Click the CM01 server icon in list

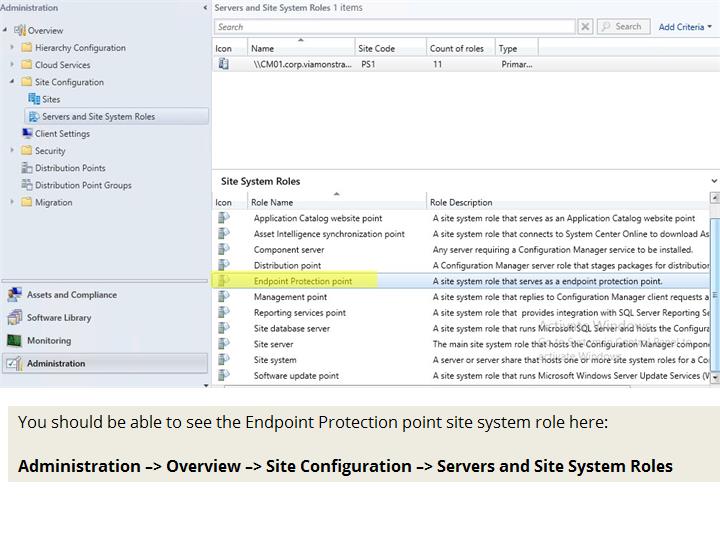coord(224,64)
